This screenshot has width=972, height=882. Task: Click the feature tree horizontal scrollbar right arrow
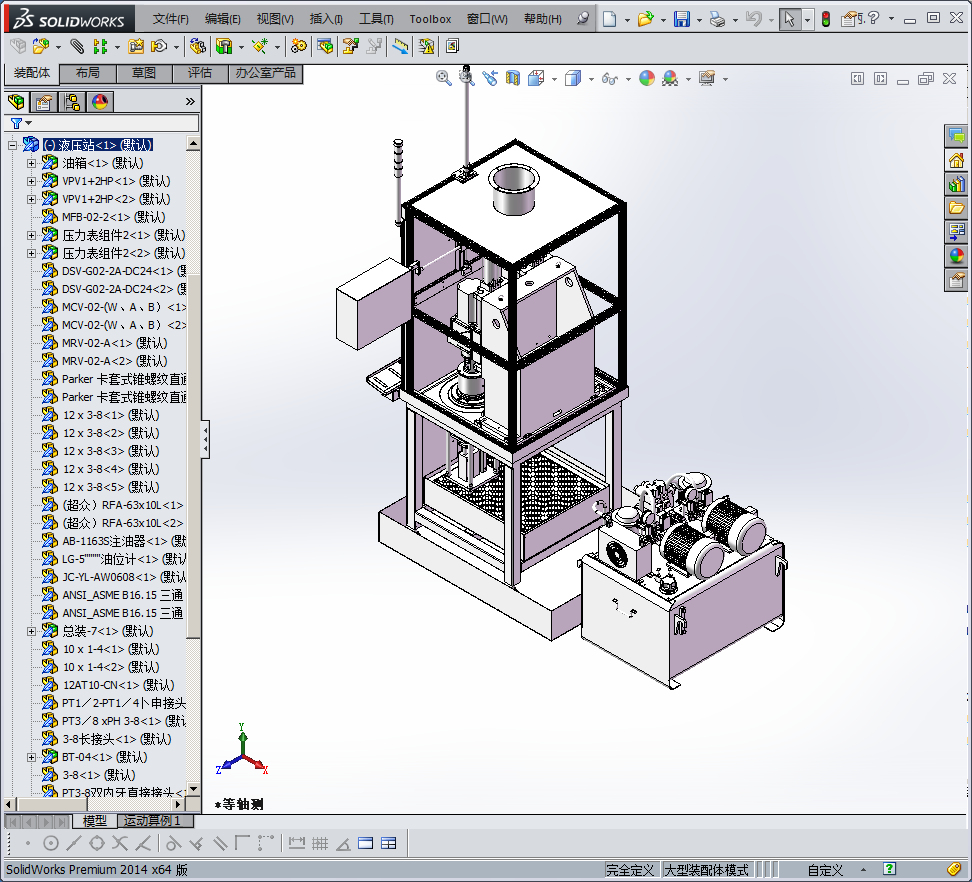click(179, 805)
